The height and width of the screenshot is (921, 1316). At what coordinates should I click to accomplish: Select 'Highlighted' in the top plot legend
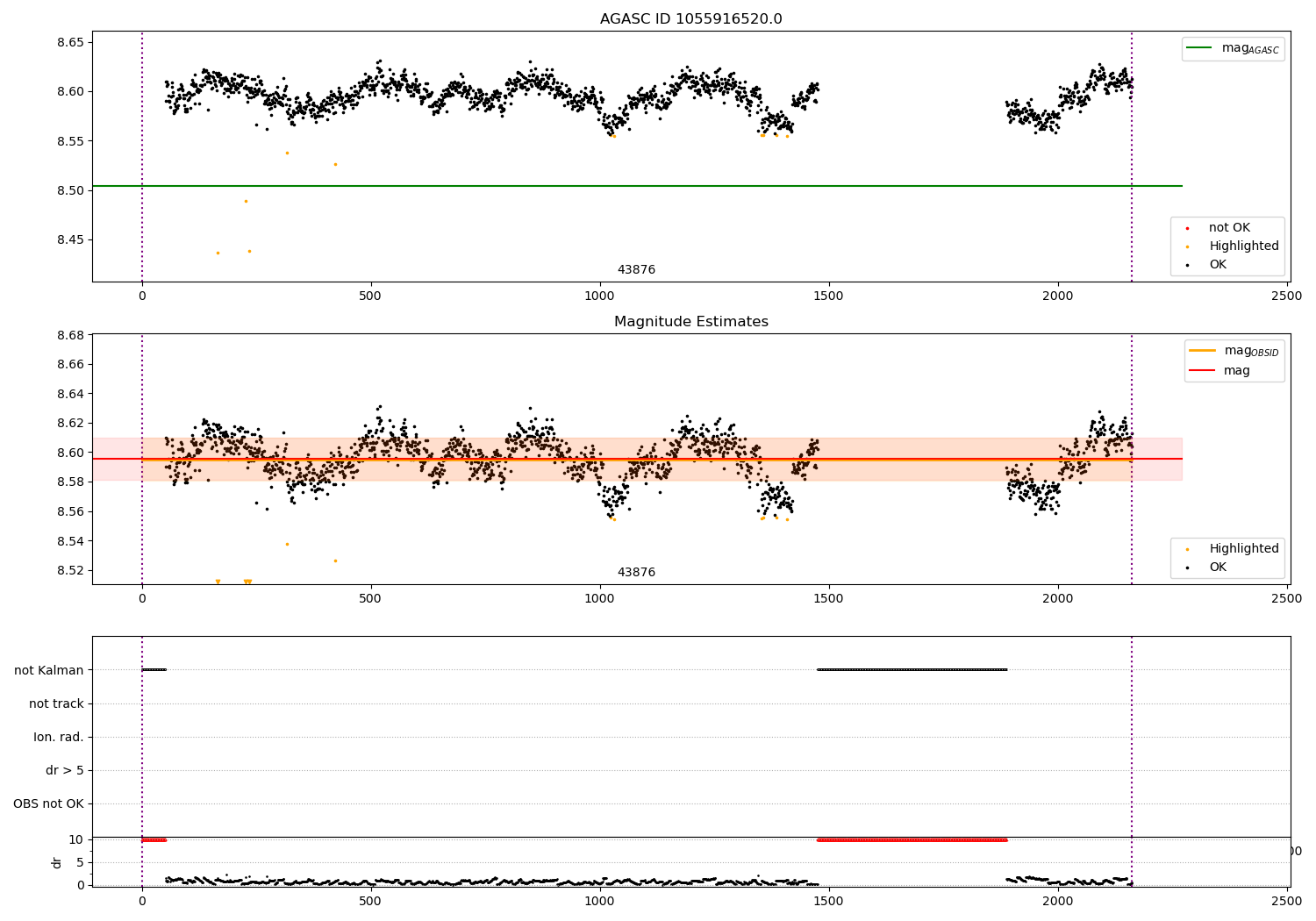point(1244,246)
